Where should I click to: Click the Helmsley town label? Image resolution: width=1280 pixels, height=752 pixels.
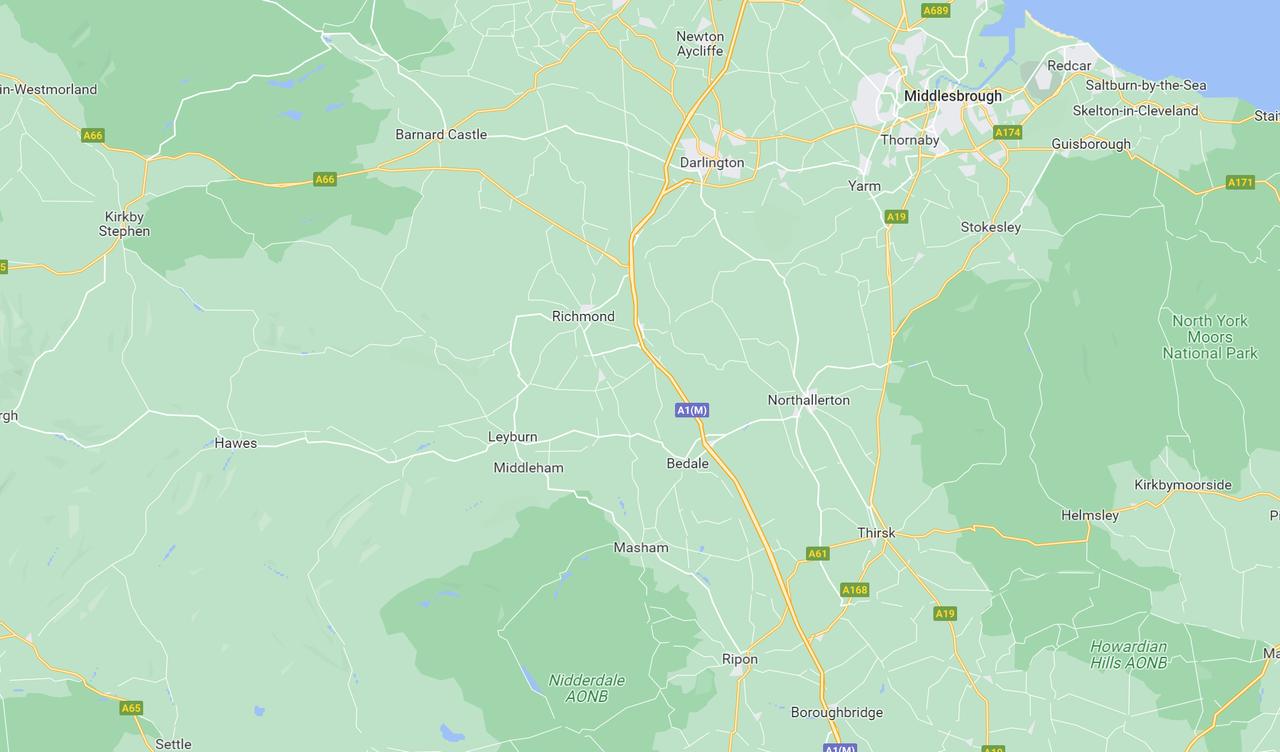(1090, 515)
